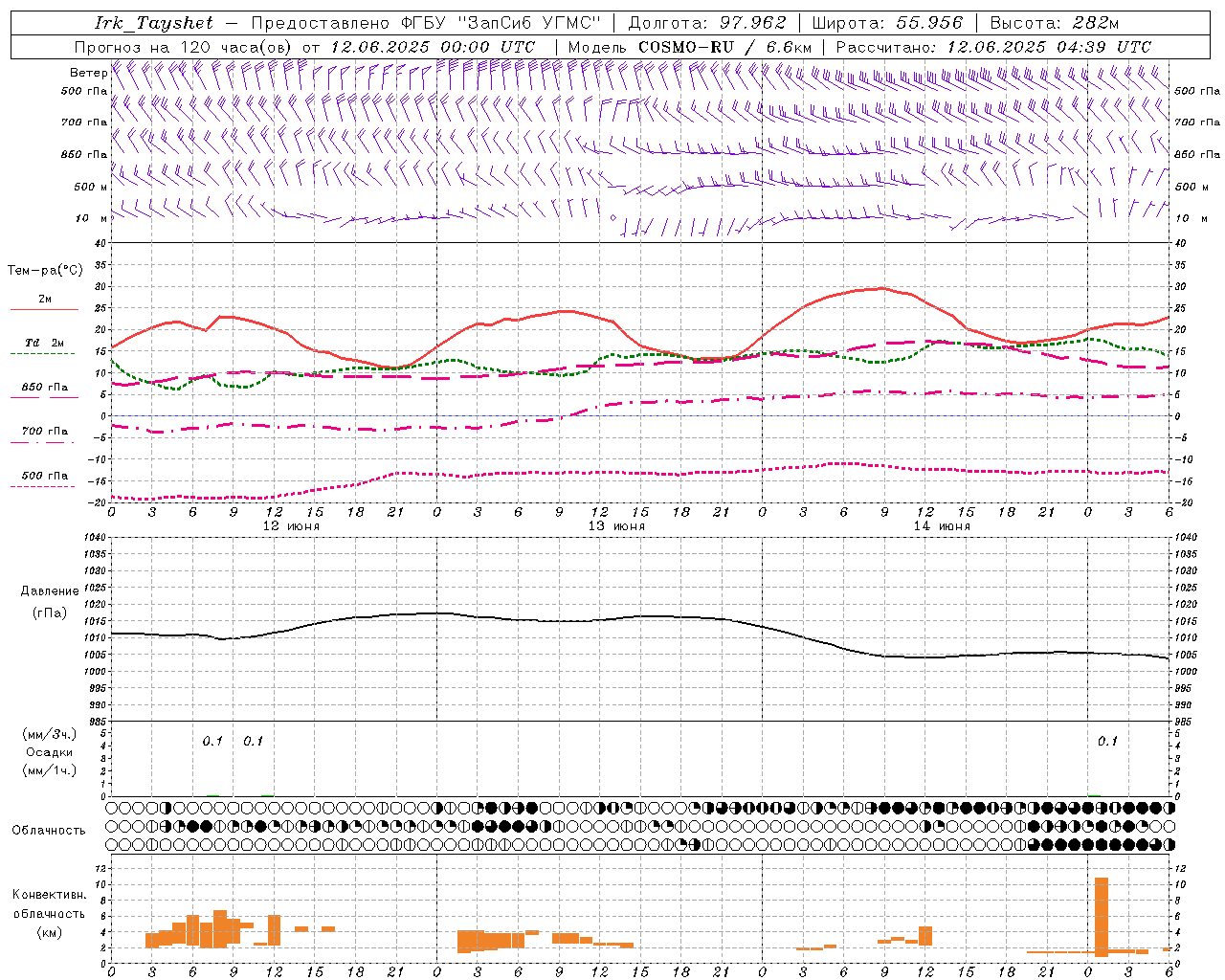Click the Тем-ра(°C) panel label
Screen dimensions: 1225x980
[45, 271]
